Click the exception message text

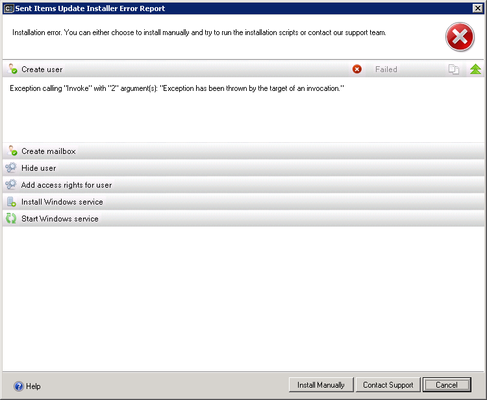[x=177, y=88]
